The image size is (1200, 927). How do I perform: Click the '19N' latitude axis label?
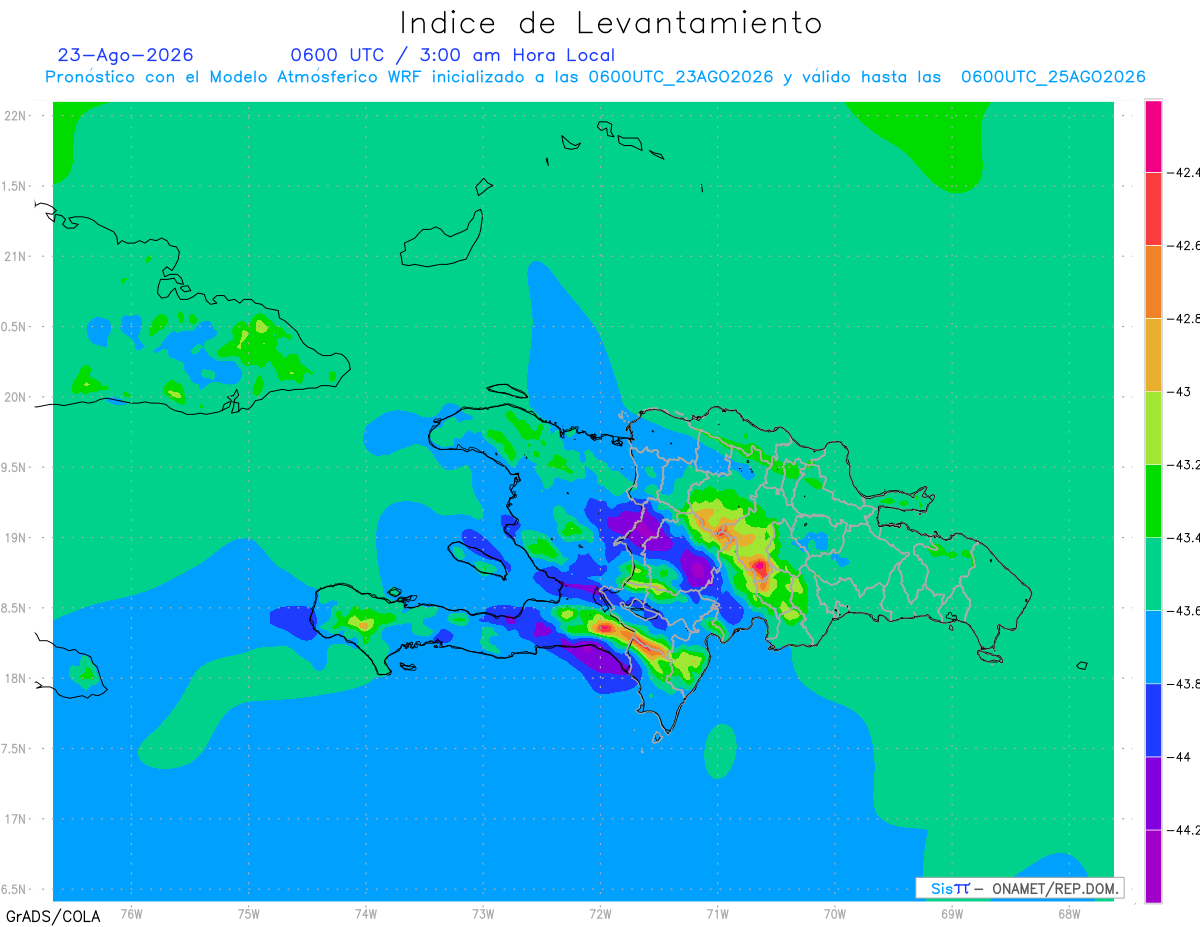coord(17,537)
